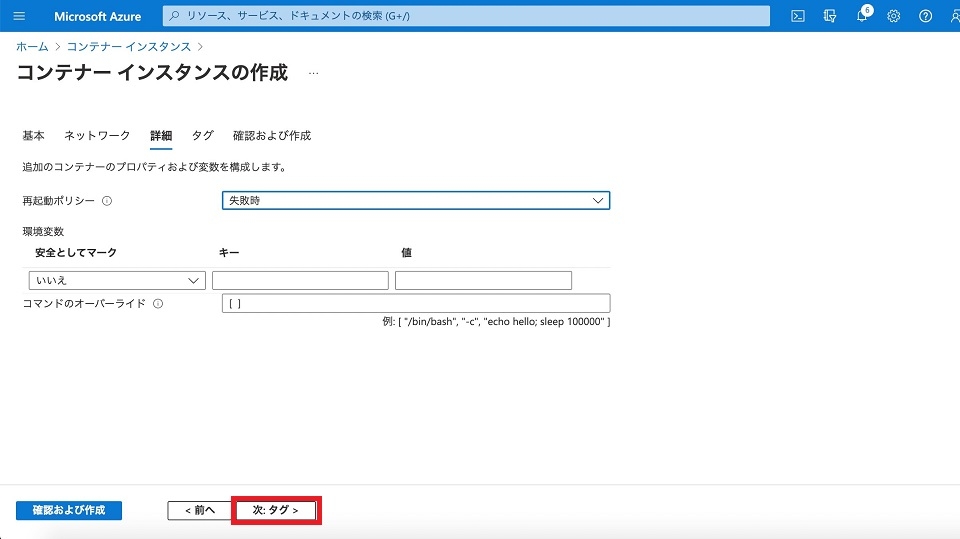Open the hamburger portal menu

point(19,16)
